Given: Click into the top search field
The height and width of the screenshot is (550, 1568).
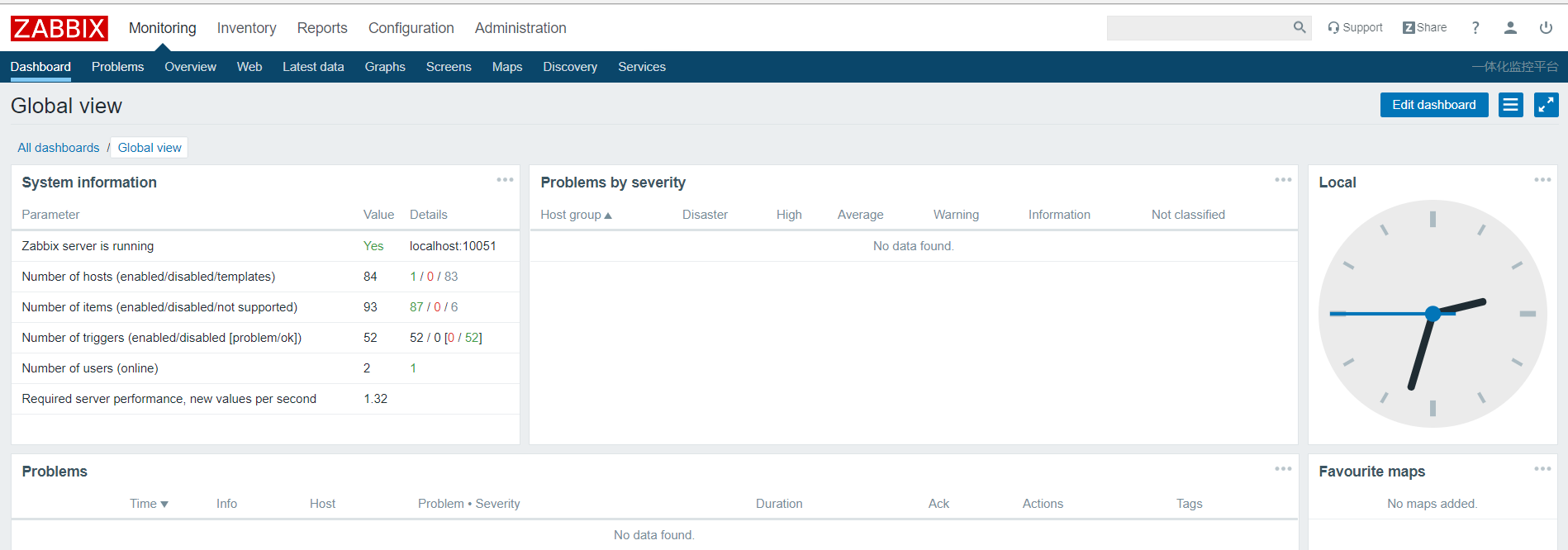Looking at the screenshot, I should click(x=1198, y=28).
